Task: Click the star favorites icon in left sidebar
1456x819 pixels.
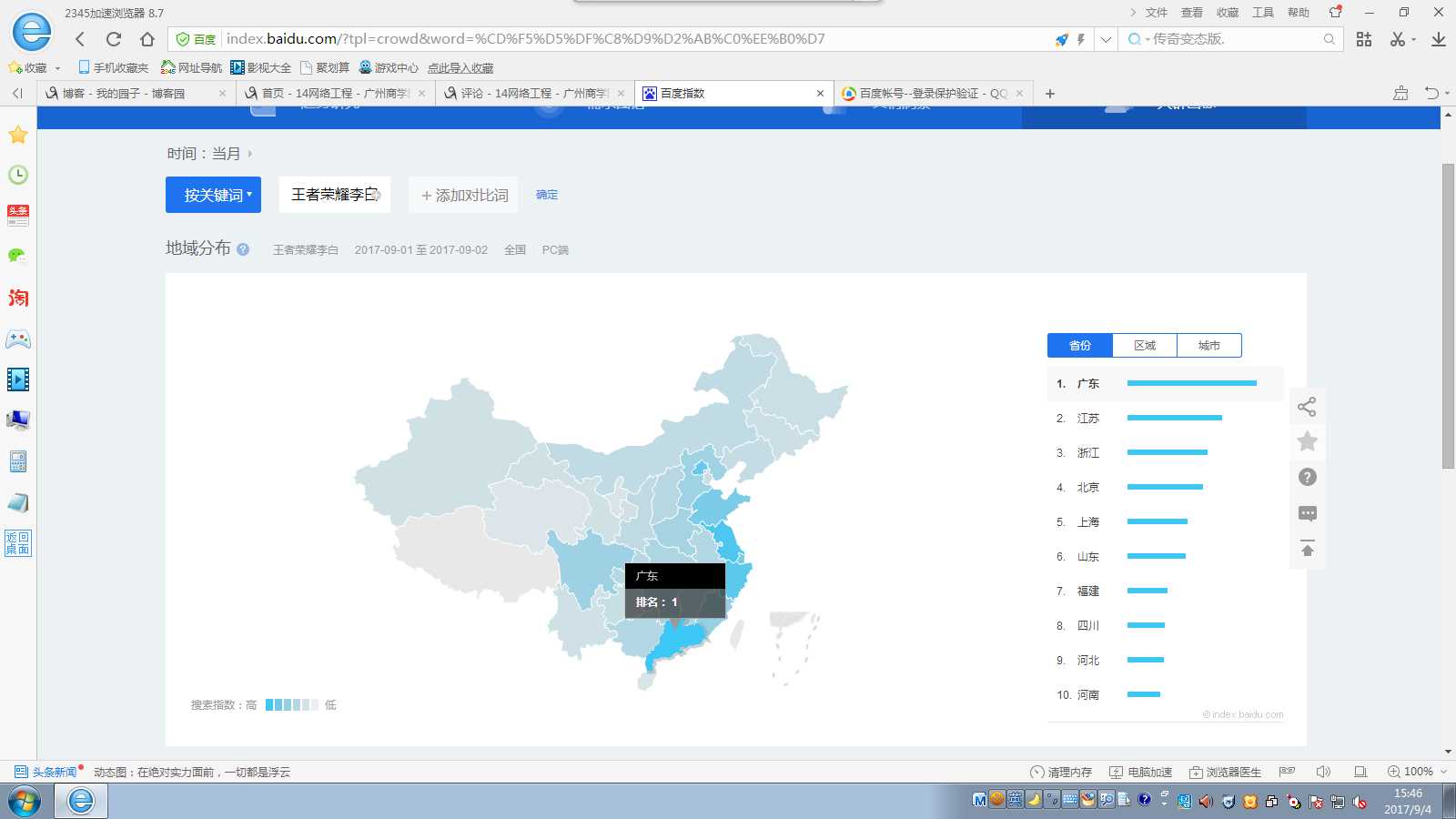Action: (18, 135)
